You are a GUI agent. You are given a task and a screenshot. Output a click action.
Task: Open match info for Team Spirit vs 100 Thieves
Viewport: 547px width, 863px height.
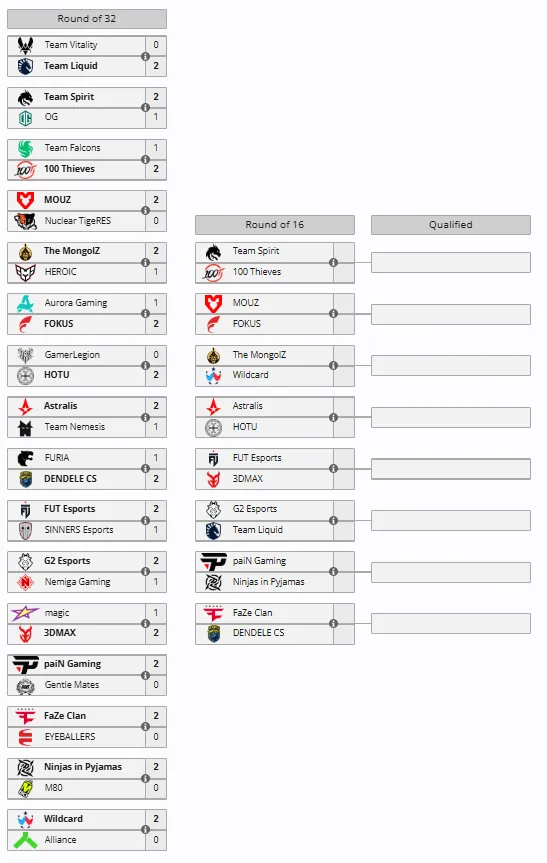tap(333, 262)
